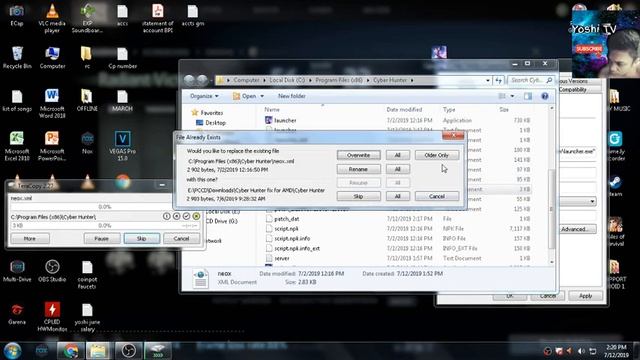This screenshot has height=360, width=640.
Task: Sort files by the Size column
Action: tap(504, 109)
